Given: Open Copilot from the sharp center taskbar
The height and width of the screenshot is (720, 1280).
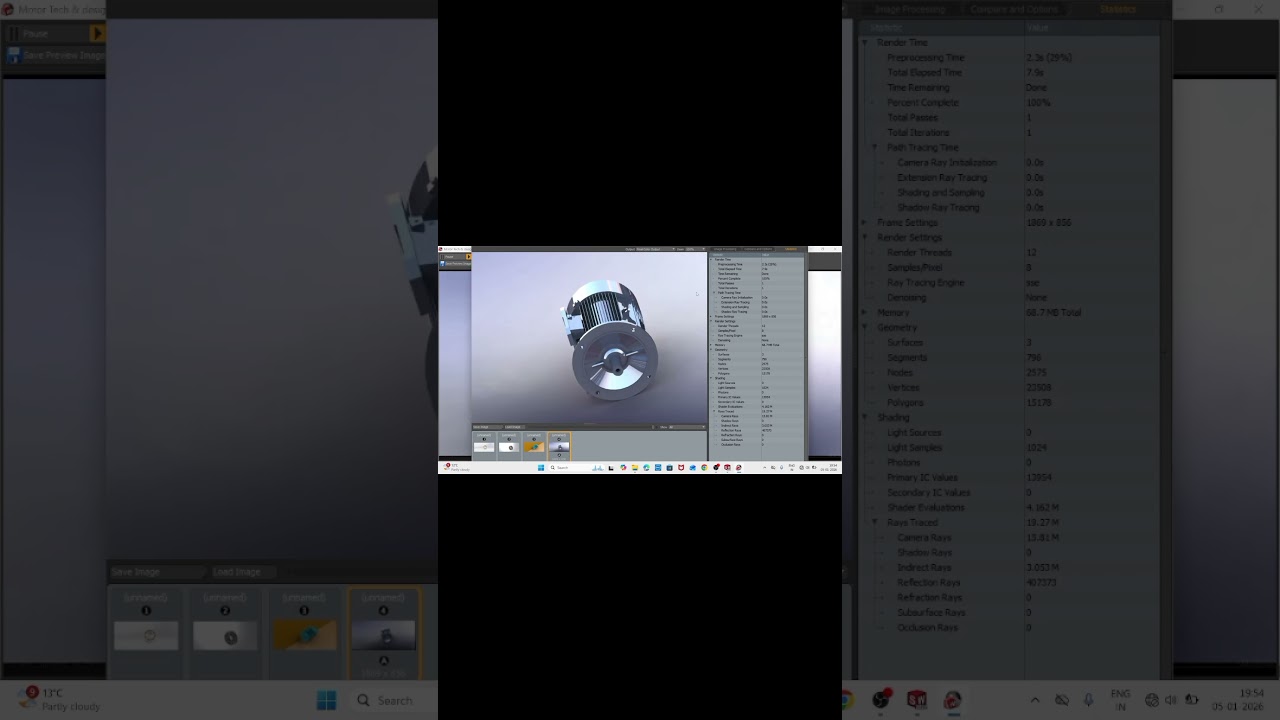Looking at the screenshot, I should tap(623, 468).
